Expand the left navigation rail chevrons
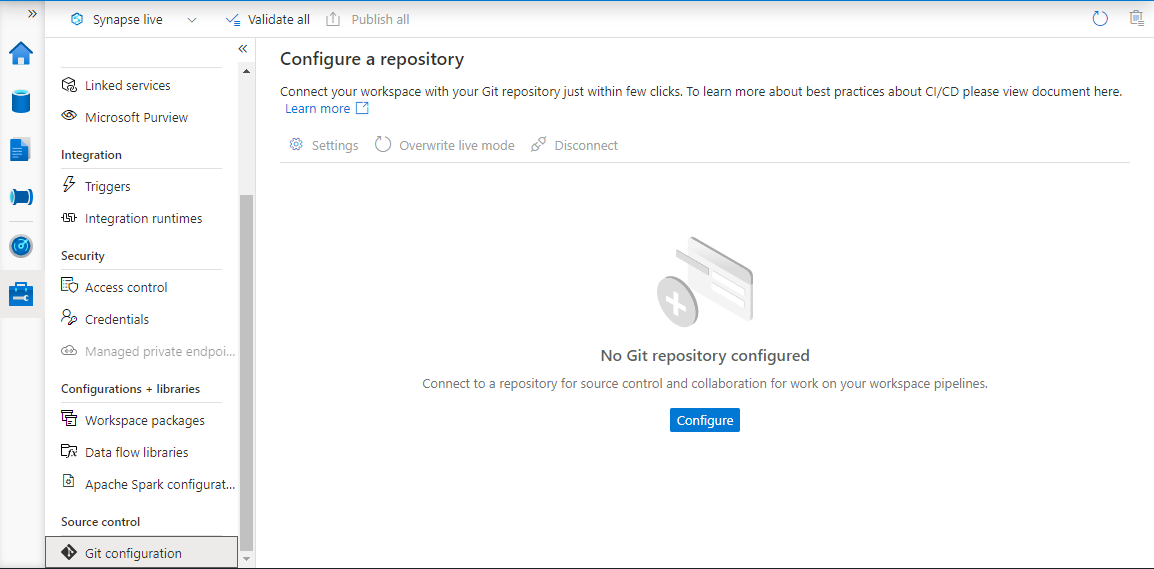This screenshot has height=569, width=1154. (32, 14)
